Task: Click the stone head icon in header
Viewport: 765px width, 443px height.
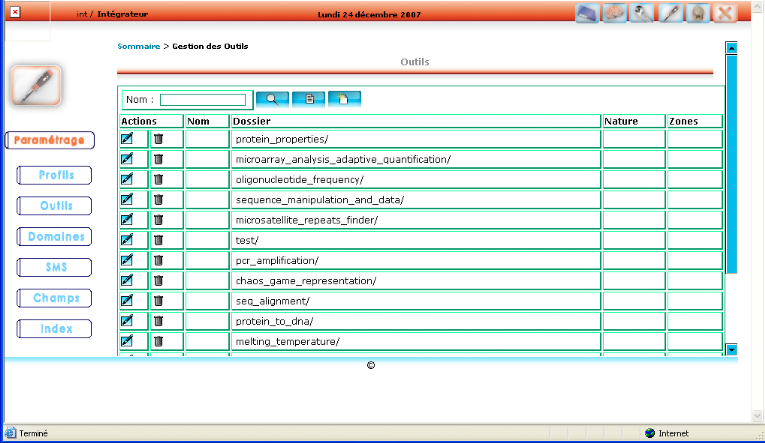Action: (x=698, y=13)
